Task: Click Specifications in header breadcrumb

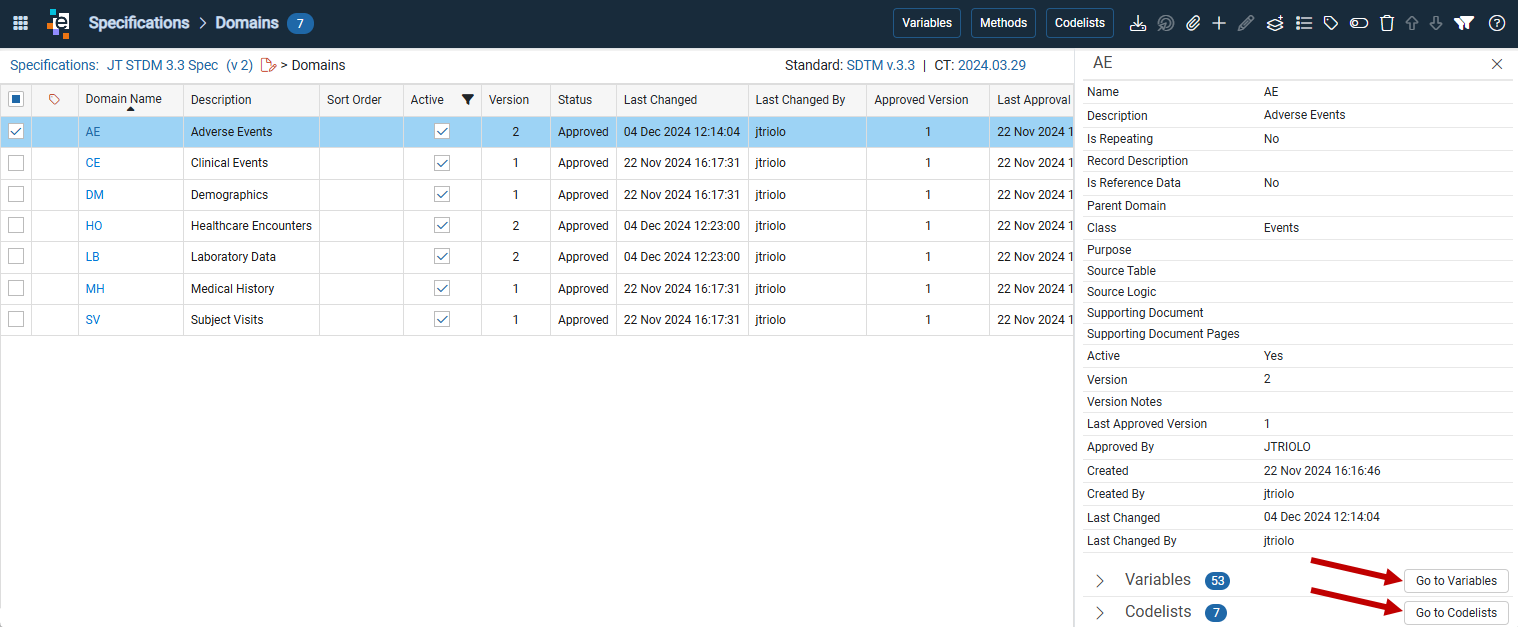Action: pos(139,22)
